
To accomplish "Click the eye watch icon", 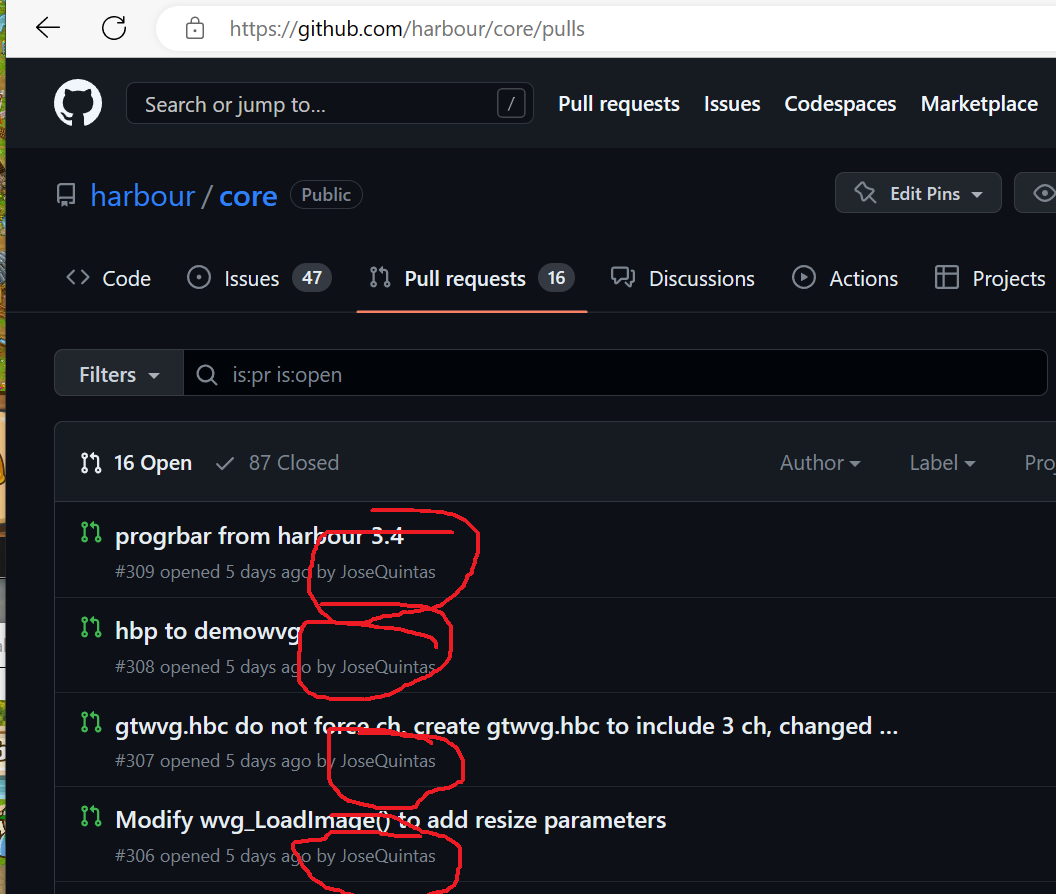I will click(1044, 193).
